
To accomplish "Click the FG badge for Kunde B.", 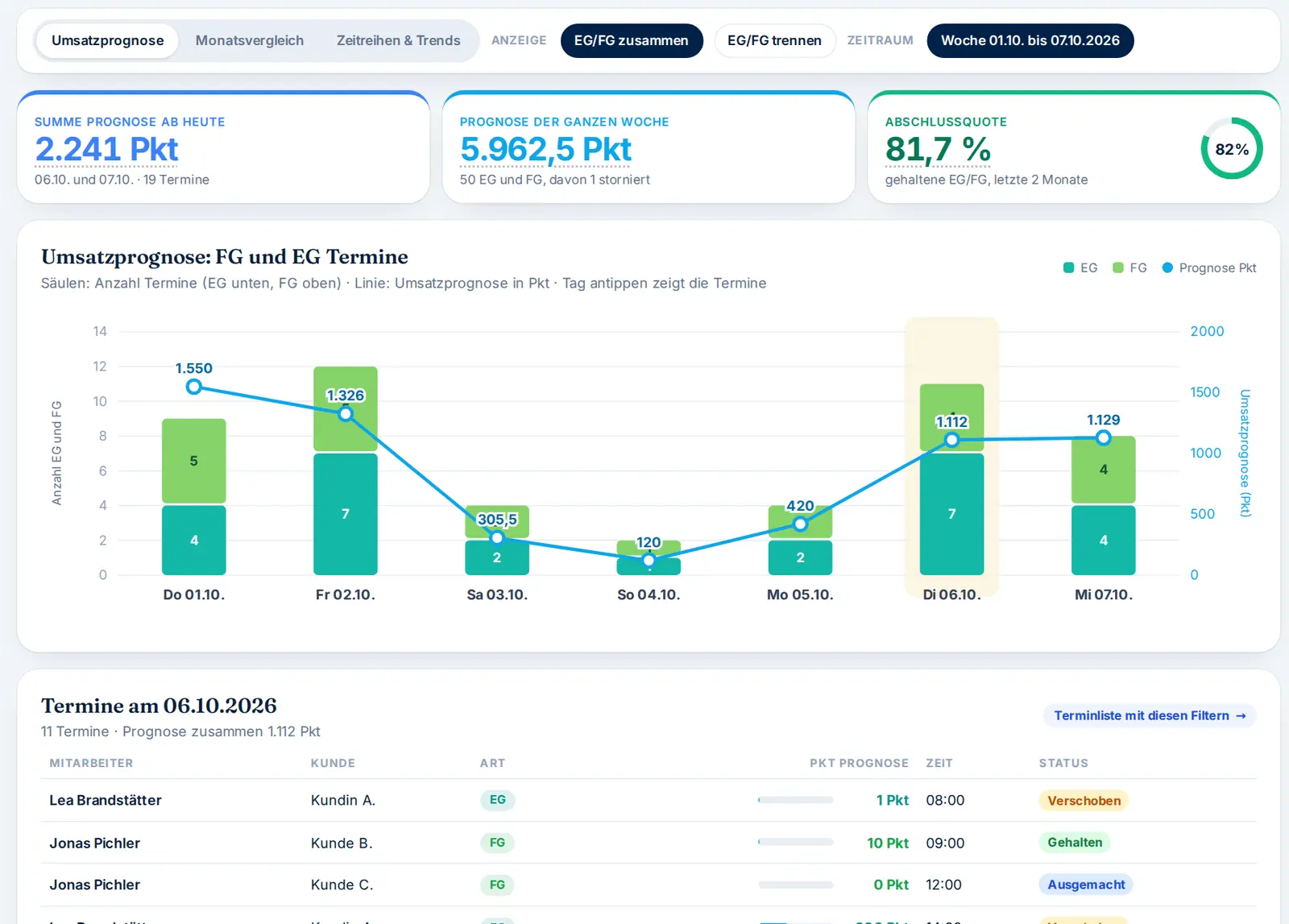I will point(497,843).
